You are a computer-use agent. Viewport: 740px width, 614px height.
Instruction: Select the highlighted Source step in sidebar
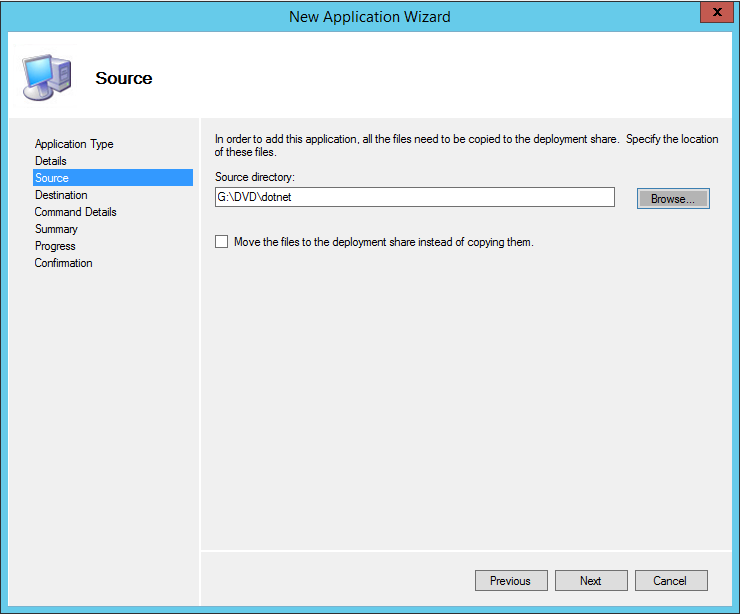(52, 178)
